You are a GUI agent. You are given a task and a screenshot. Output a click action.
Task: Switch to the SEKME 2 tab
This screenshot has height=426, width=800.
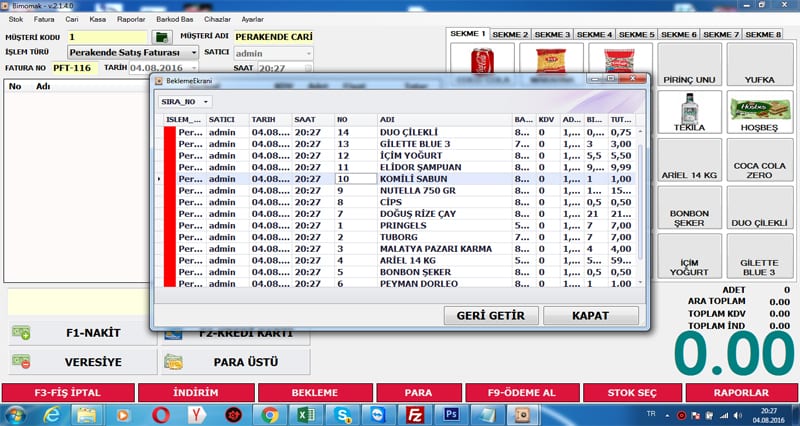(510, 35)
